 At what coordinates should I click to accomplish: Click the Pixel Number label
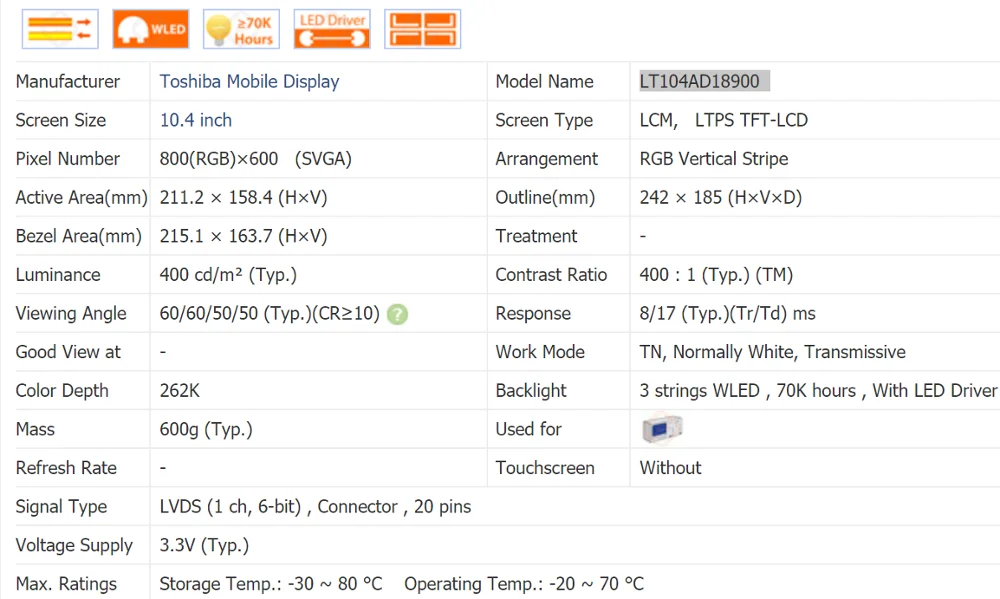pos(68,159)
